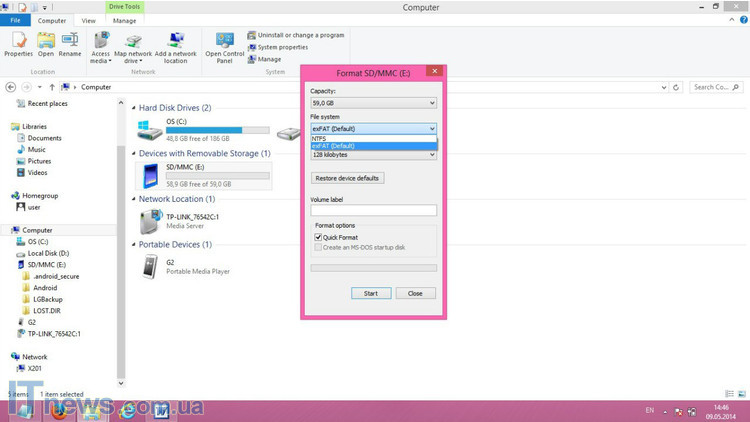Click Uninstall or change a program
750x422 pixels.
click(300, 35)
